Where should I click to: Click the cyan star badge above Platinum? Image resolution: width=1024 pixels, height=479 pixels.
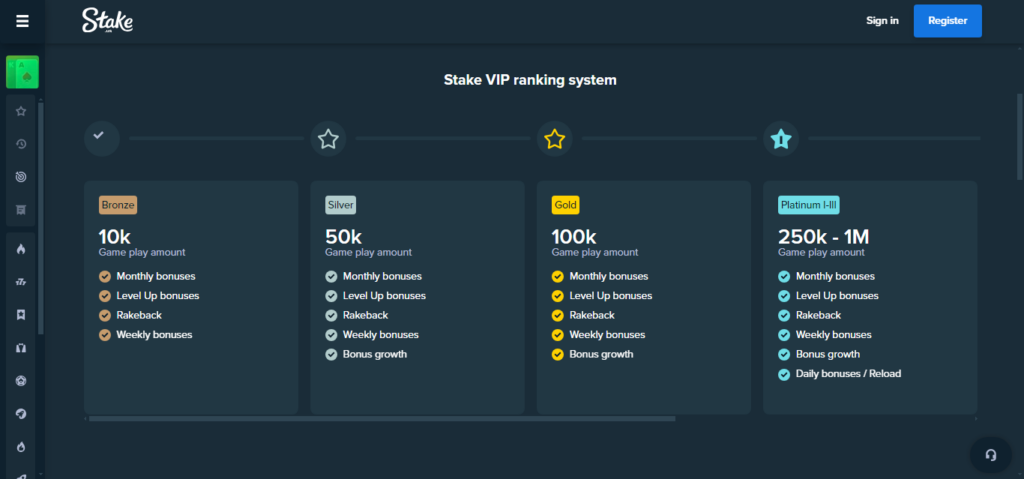tap(781, 139)
